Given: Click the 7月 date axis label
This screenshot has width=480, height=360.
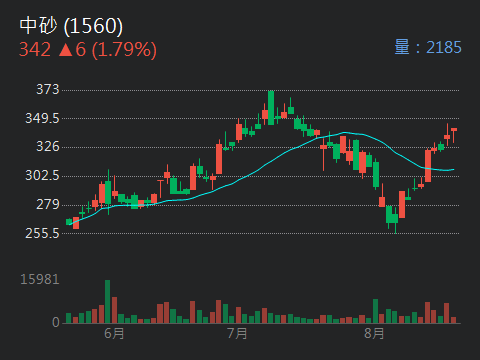Looking at the screenshot, I should click(x=237, y=333).
